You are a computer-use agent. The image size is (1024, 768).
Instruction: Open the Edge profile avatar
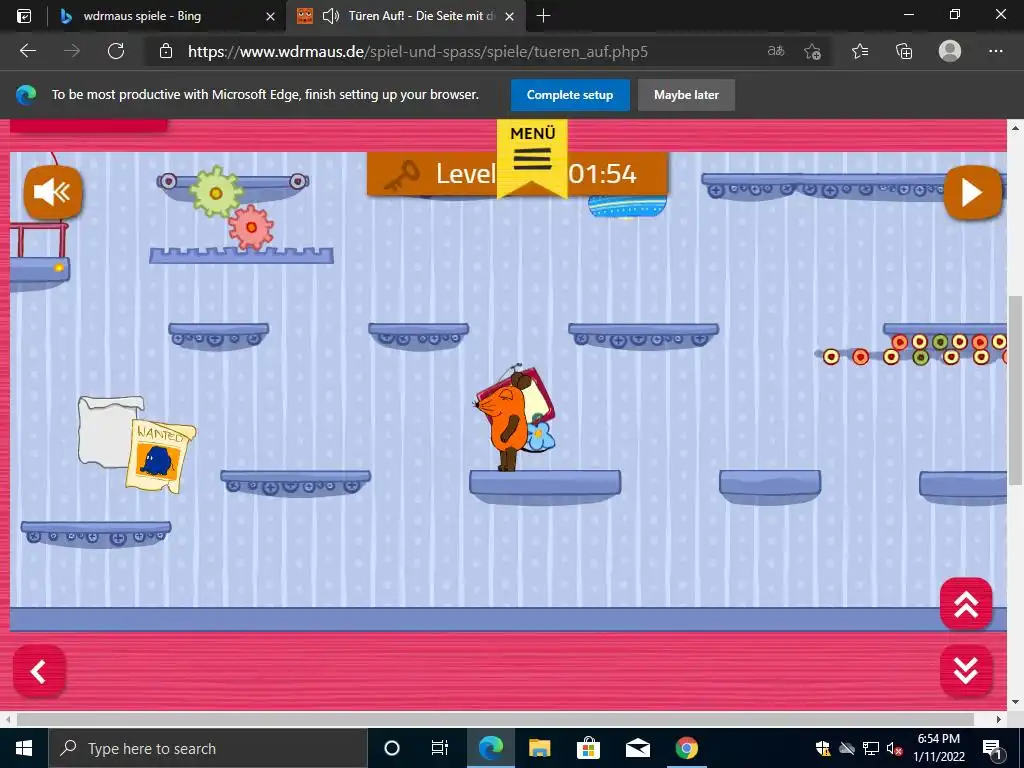950,51
